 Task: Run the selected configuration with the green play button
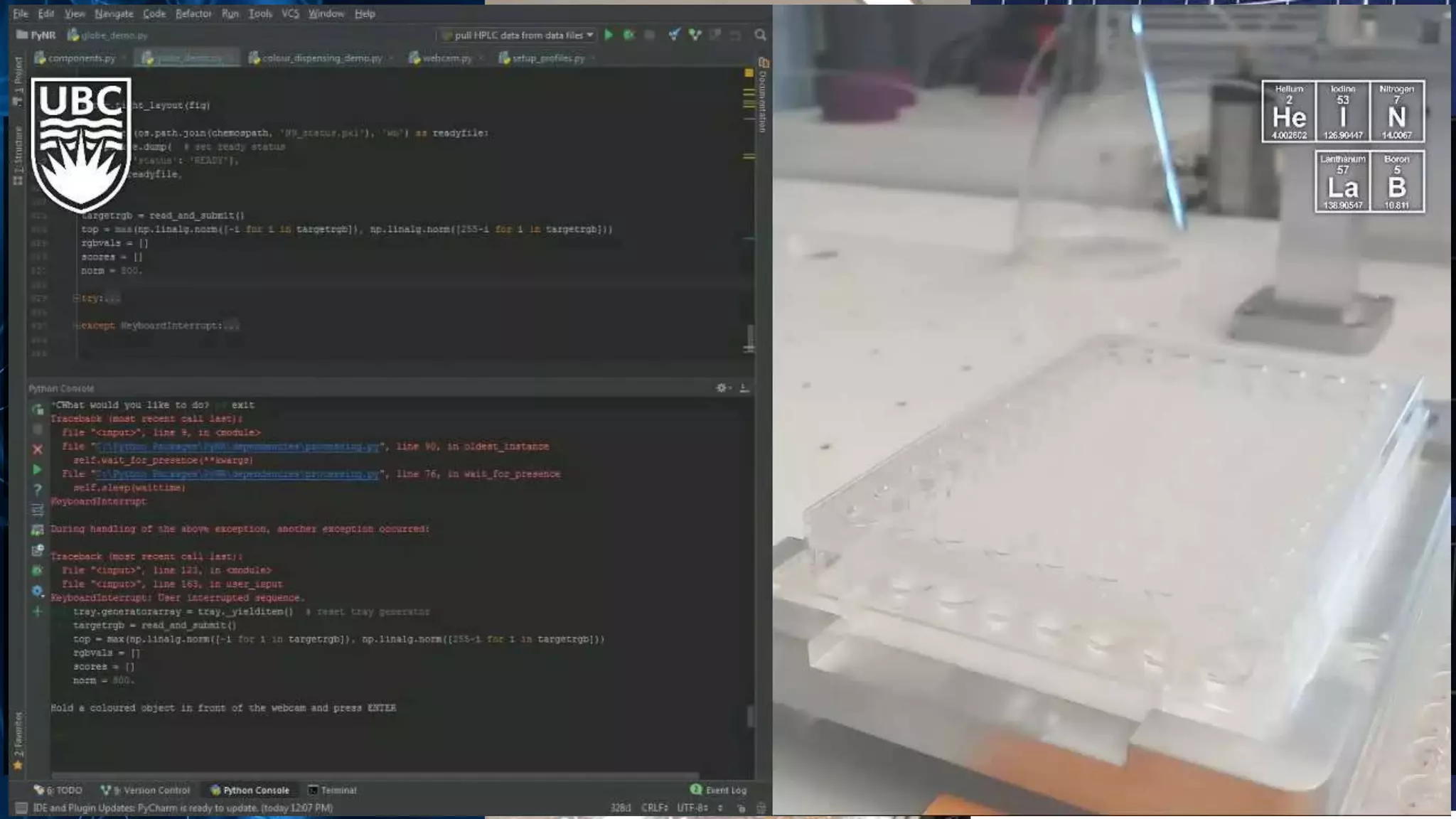pyautogui.click(x=609, y=35)
